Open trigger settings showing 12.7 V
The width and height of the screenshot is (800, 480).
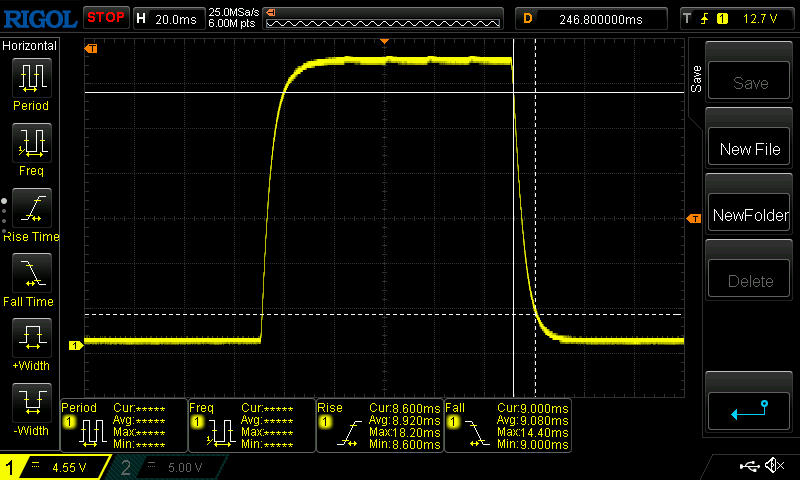(737, 18)
